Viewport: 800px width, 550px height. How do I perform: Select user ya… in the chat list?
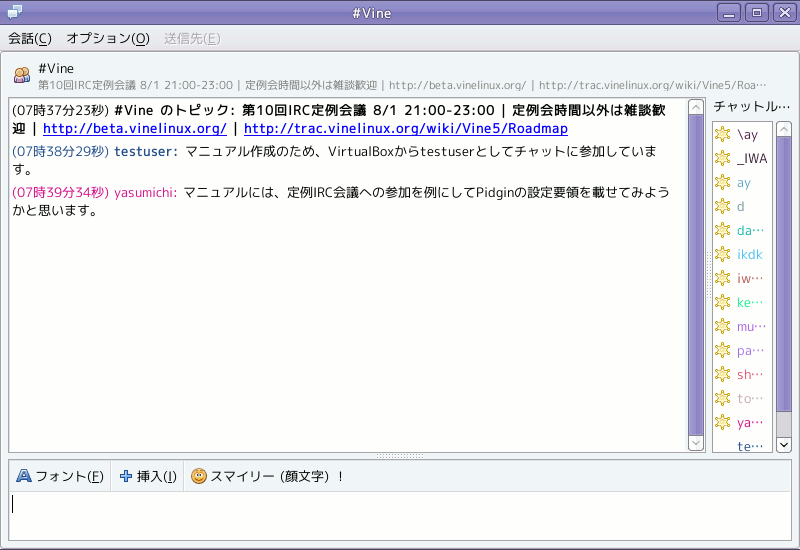click(749, 422)
